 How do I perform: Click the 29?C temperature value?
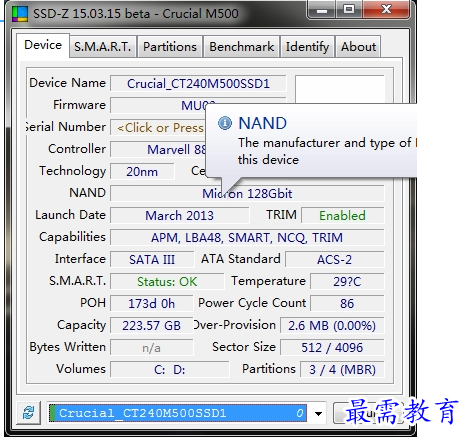click(347, 281)
